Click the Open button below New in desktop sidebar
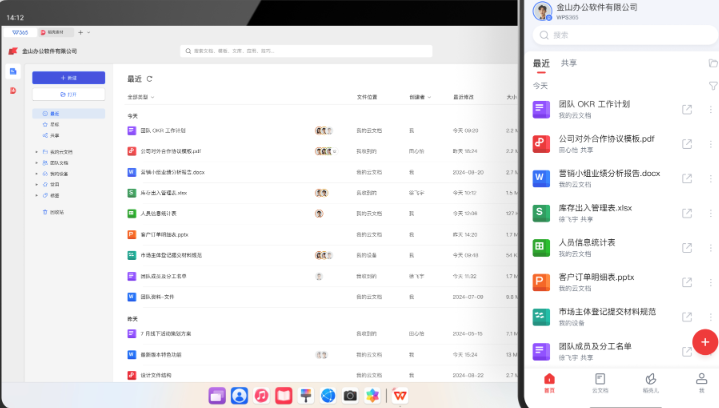The height and width of the screenshot is (408, 719). pos(68,94)
